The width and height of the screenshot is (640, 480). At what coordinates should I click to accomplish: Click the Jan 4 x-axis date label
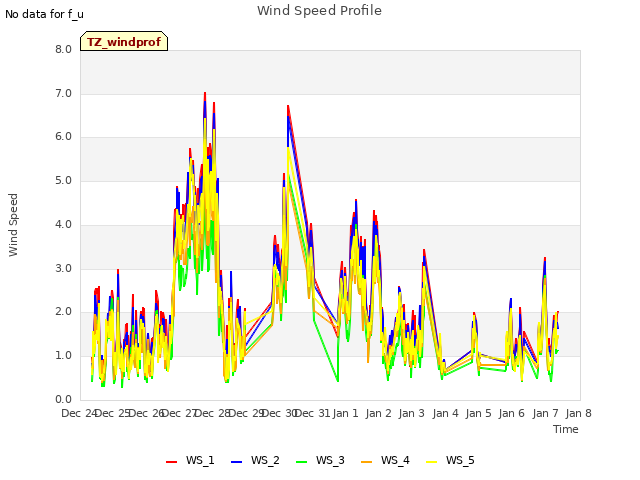point(445,413)
